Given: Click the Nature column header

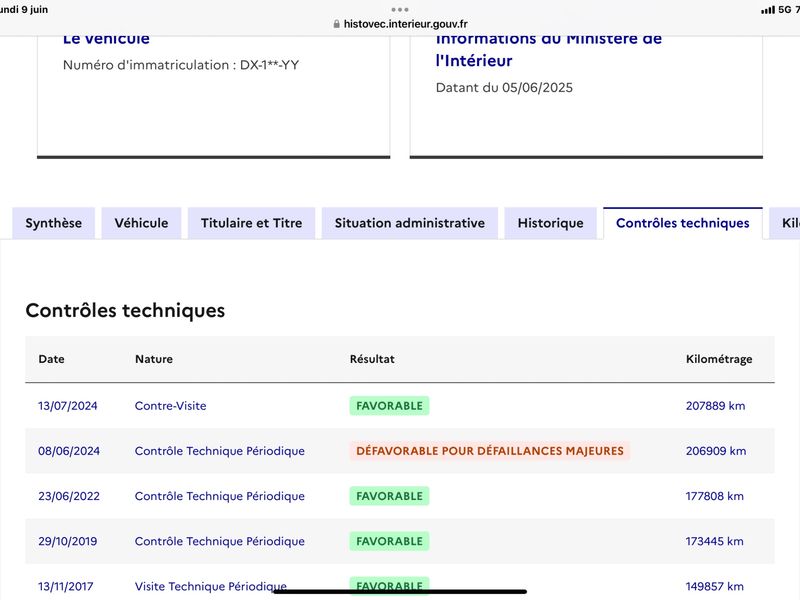Looking at the screenshot, I should tap(154, 359).
